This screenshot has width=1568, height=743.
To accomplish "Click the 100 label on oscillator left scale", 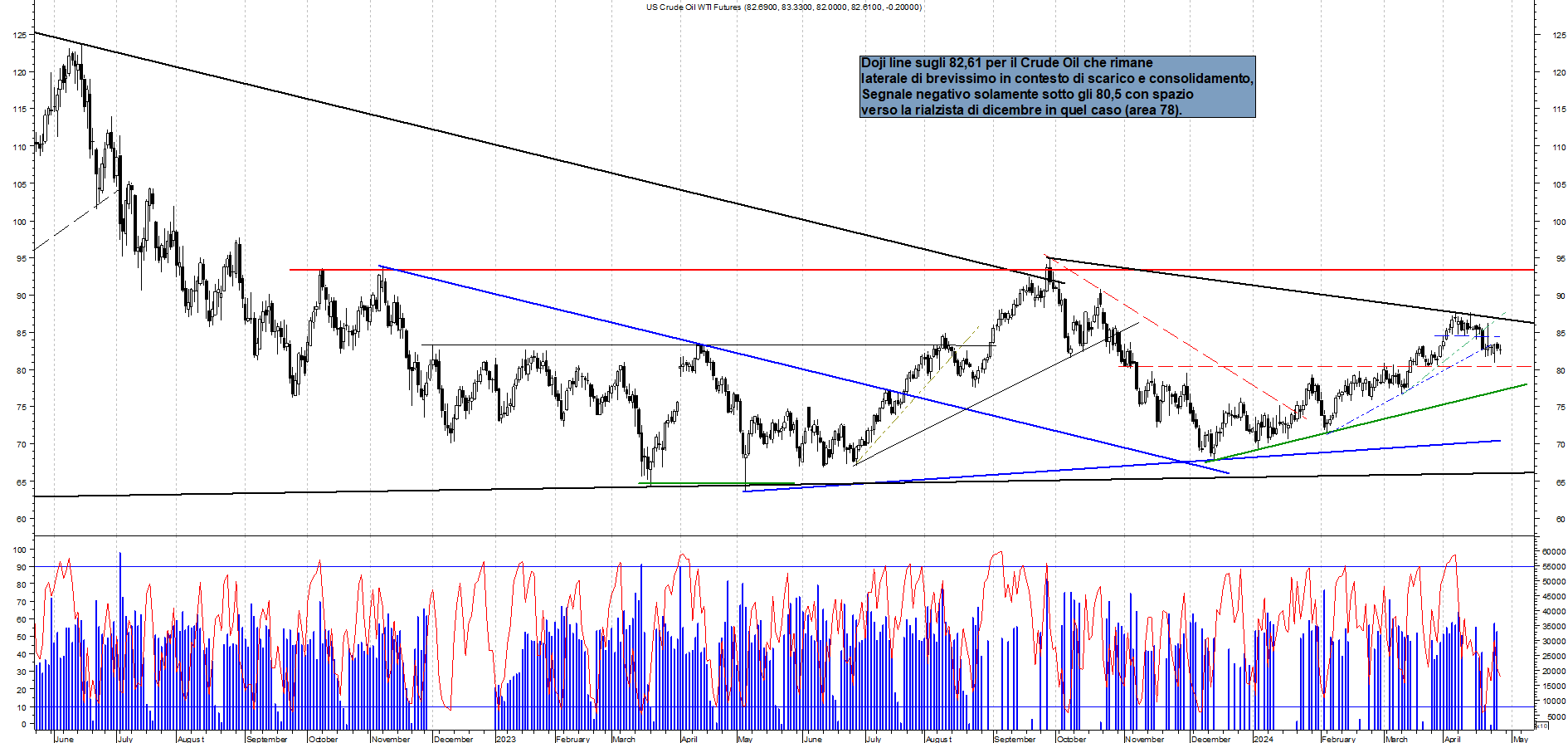I will click(20, 550).
